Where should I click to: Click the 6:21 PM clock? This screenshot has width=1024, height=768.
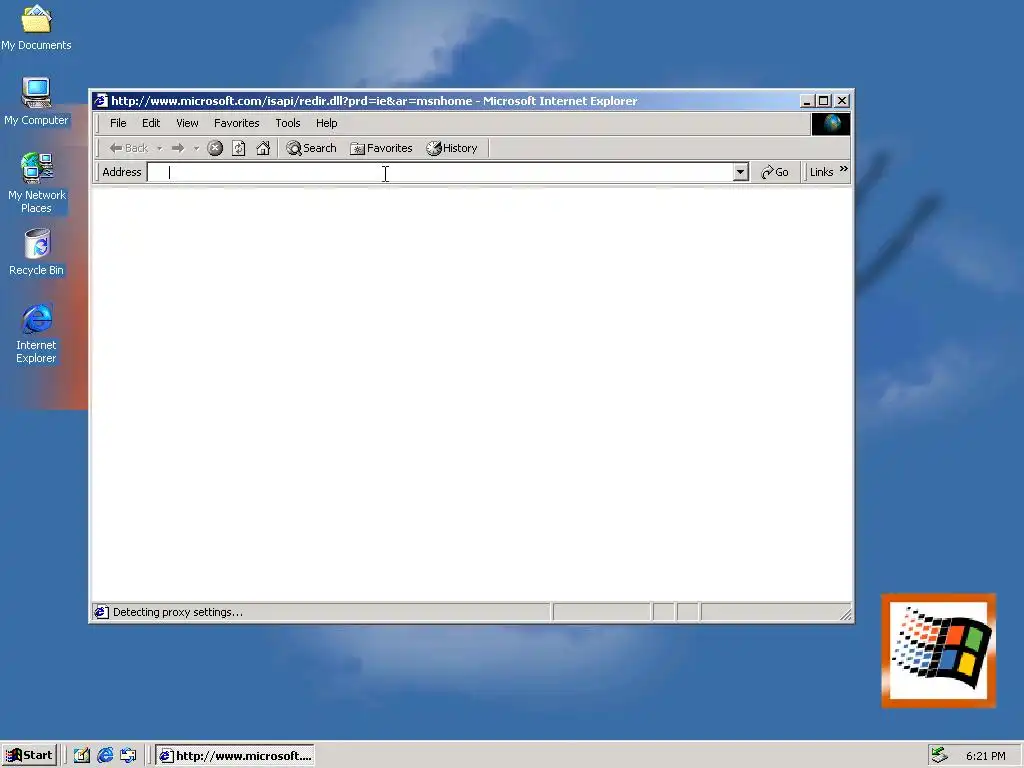click(985, 756)
